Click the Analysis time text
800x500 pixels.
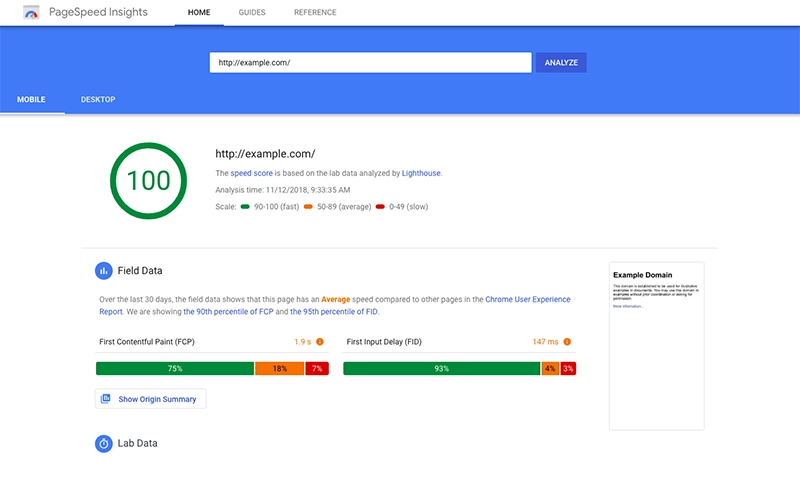pos(283,190)
